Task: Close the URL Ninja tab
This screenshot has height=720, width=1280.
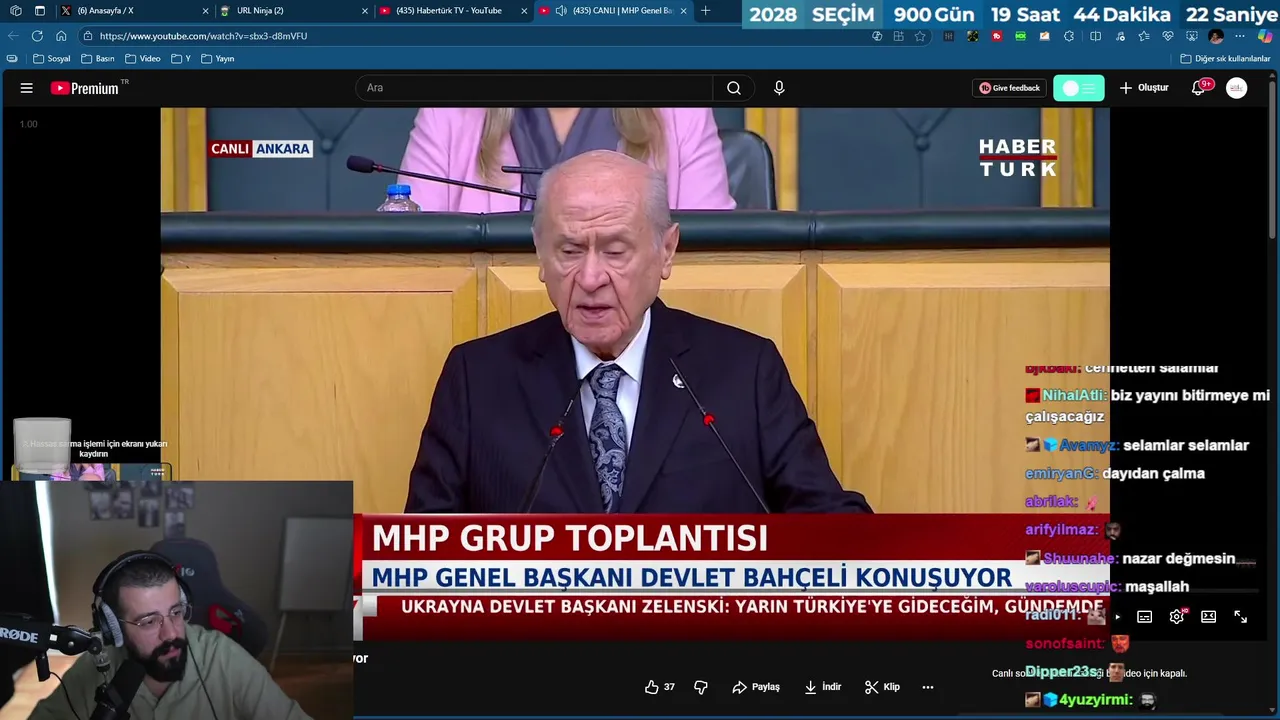Action: (x=365, y=11)
